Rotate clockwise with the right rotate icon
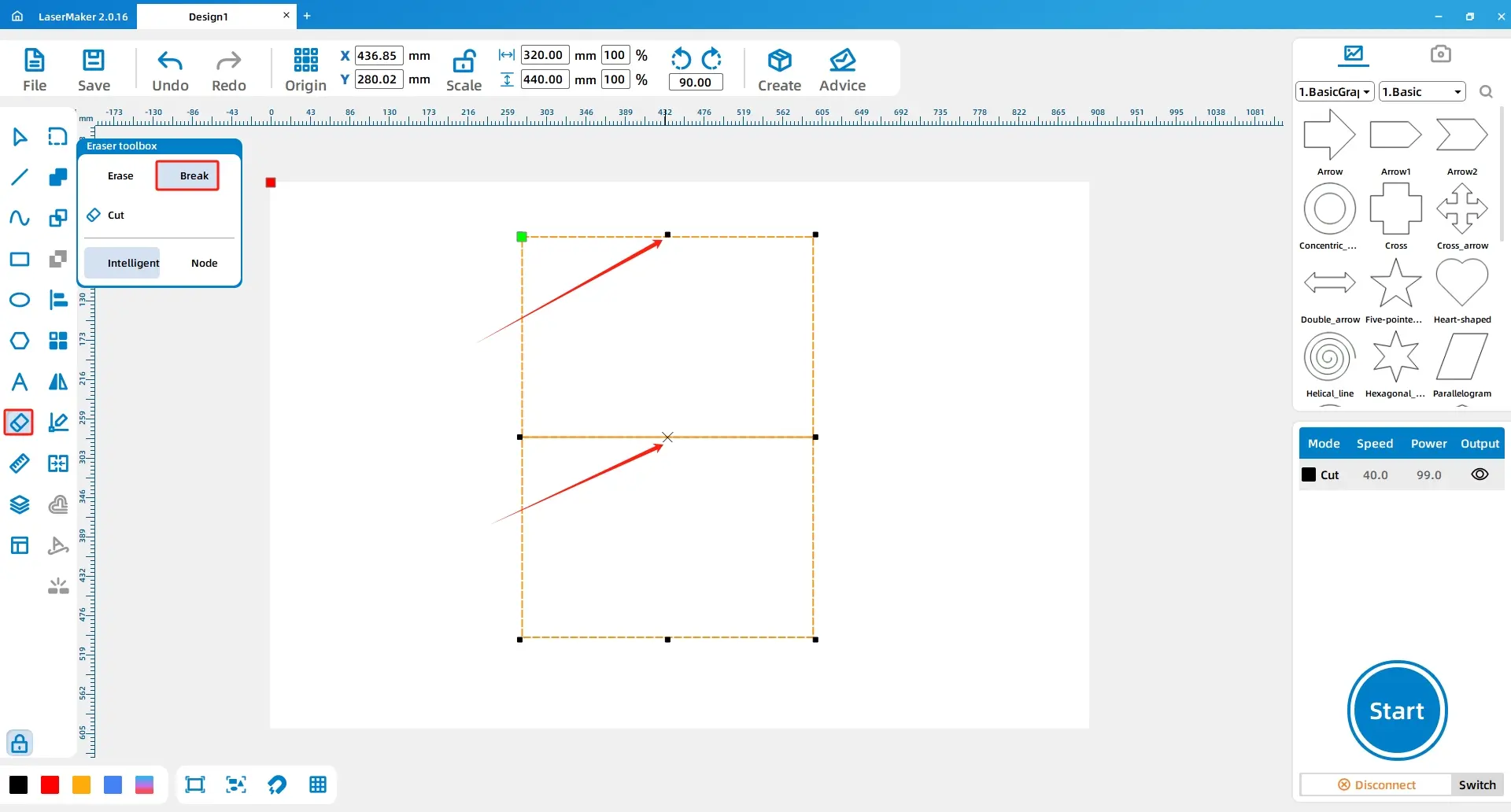Image resolution: width=1511 pixels, height=812 pixels. pos(711,59)
